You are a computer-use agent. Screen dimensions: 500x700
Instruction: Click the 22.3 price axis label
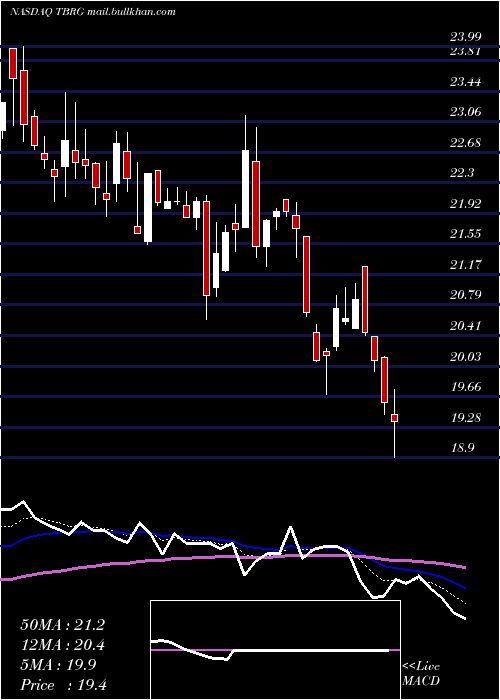(x=462, y=173)
